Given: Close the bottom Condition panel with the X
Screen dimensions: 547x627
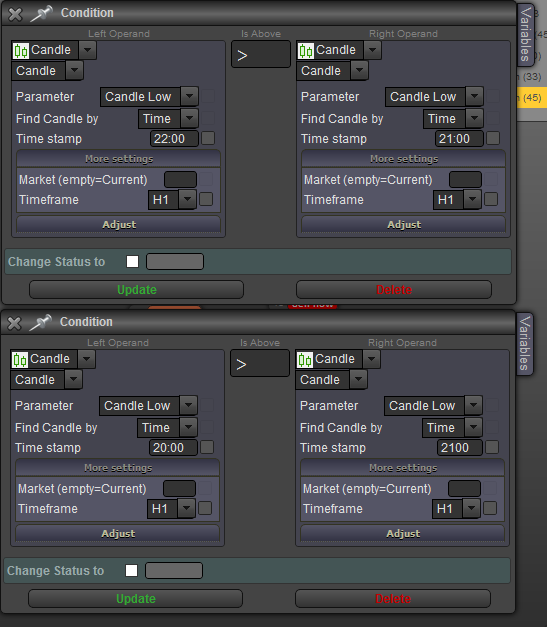Looking at the screenshot, I should point(14,323).
